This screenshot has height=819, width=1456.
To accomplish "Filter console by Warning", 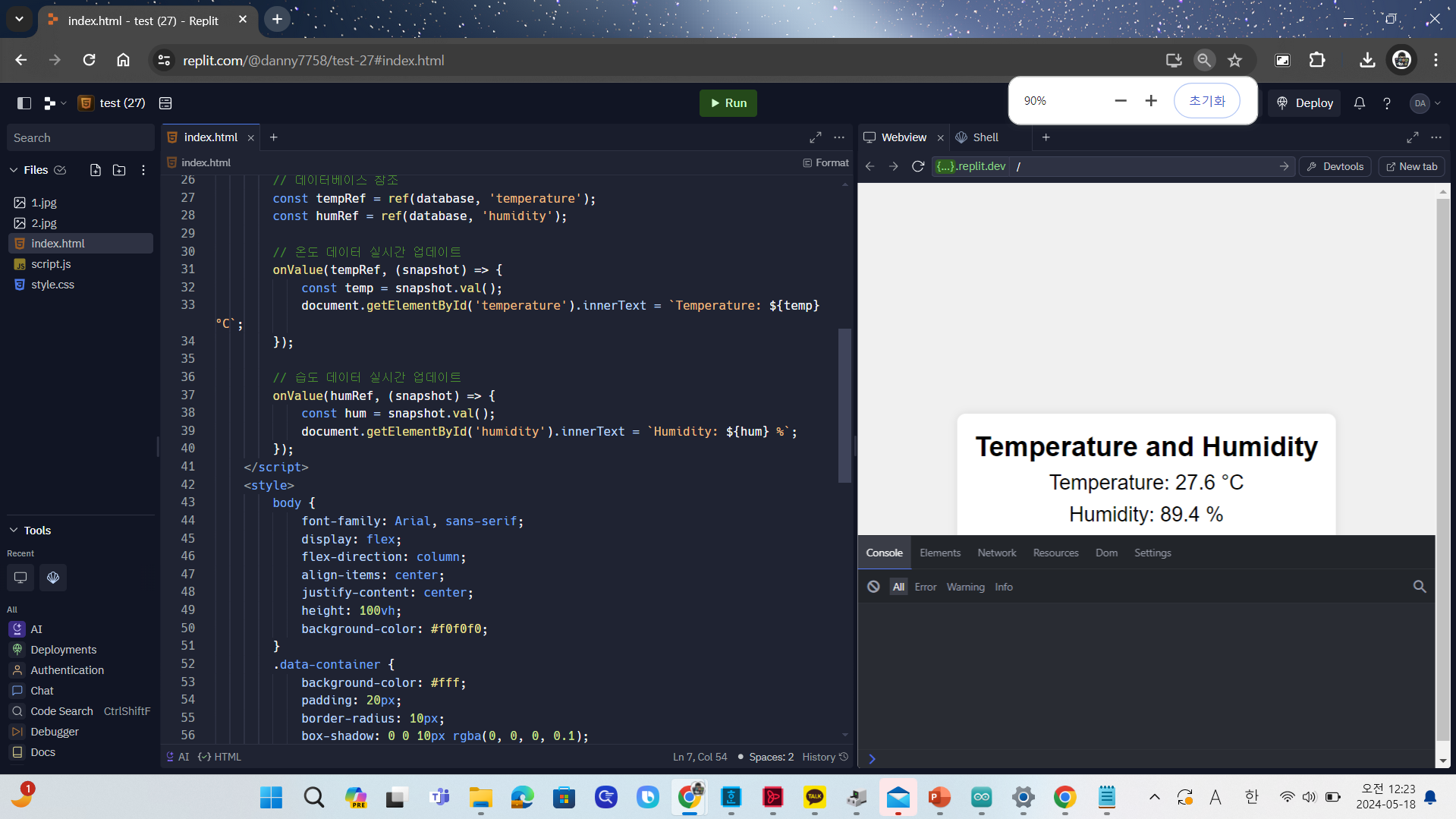I will [965, 587].
